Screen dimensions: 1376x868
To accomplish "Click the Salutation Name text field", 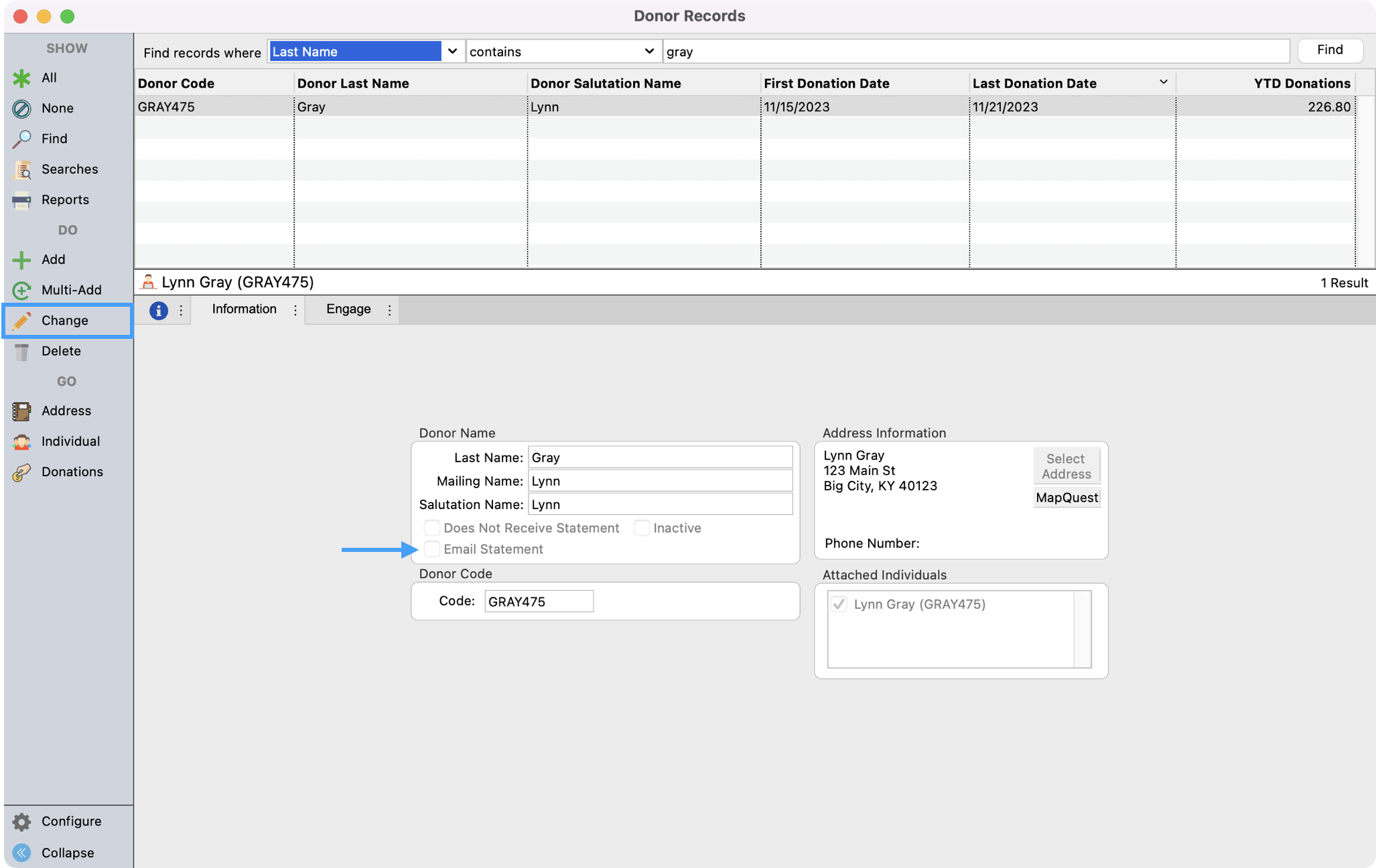I will [x=660, y=504].
